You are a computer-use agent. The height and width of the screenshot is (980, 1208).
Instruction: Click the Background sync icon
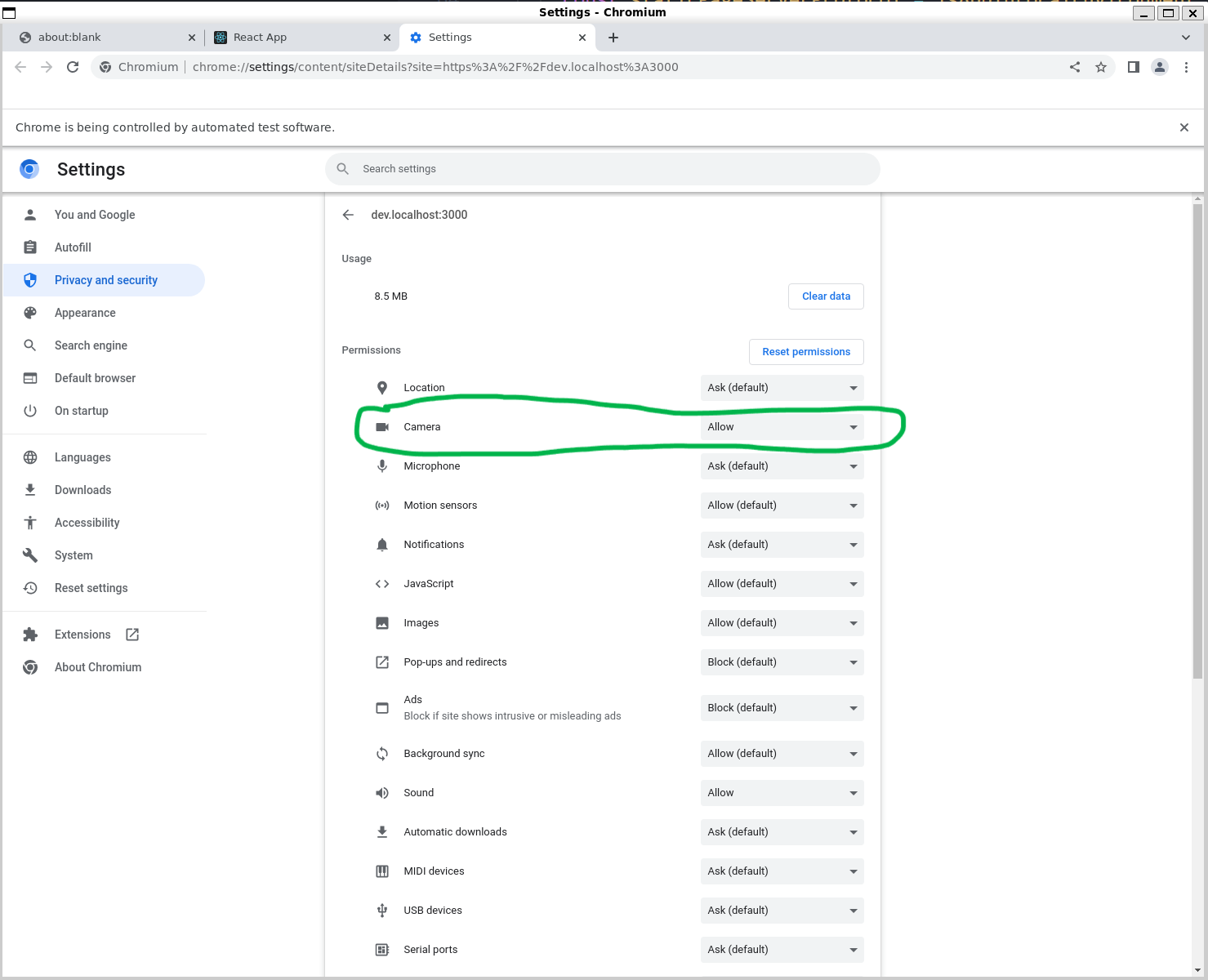point(382,754)
